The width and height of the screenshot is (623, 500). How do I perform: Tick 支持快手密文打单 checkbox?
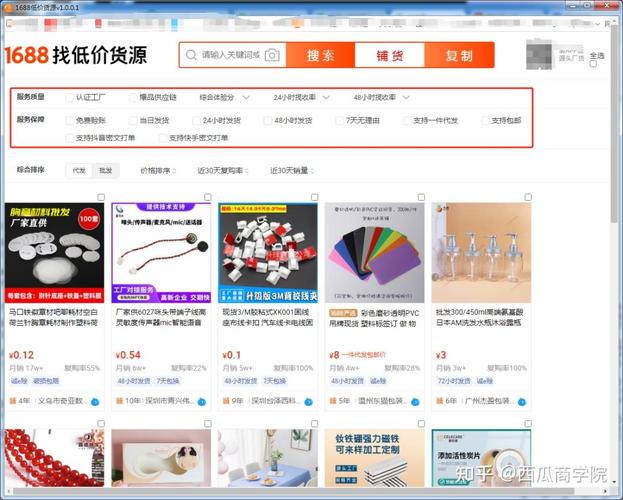pos(163,138)
